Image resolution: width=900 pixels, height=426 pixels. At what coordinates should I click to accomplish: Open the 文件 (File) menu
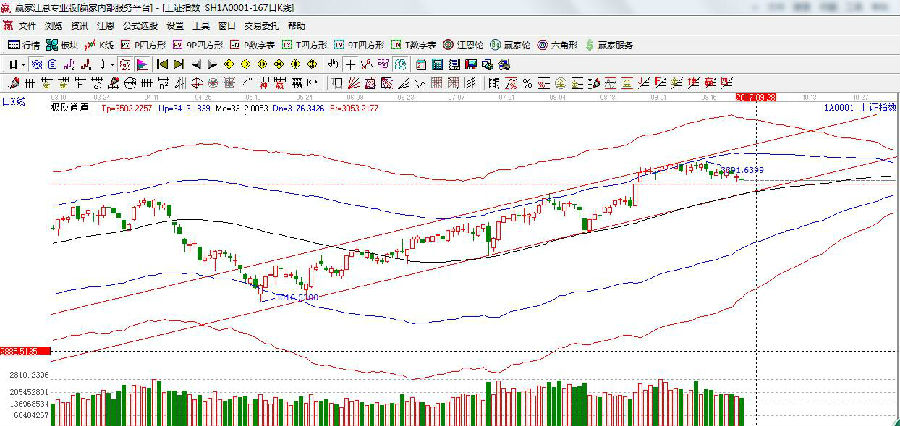(x=27, y=26)
